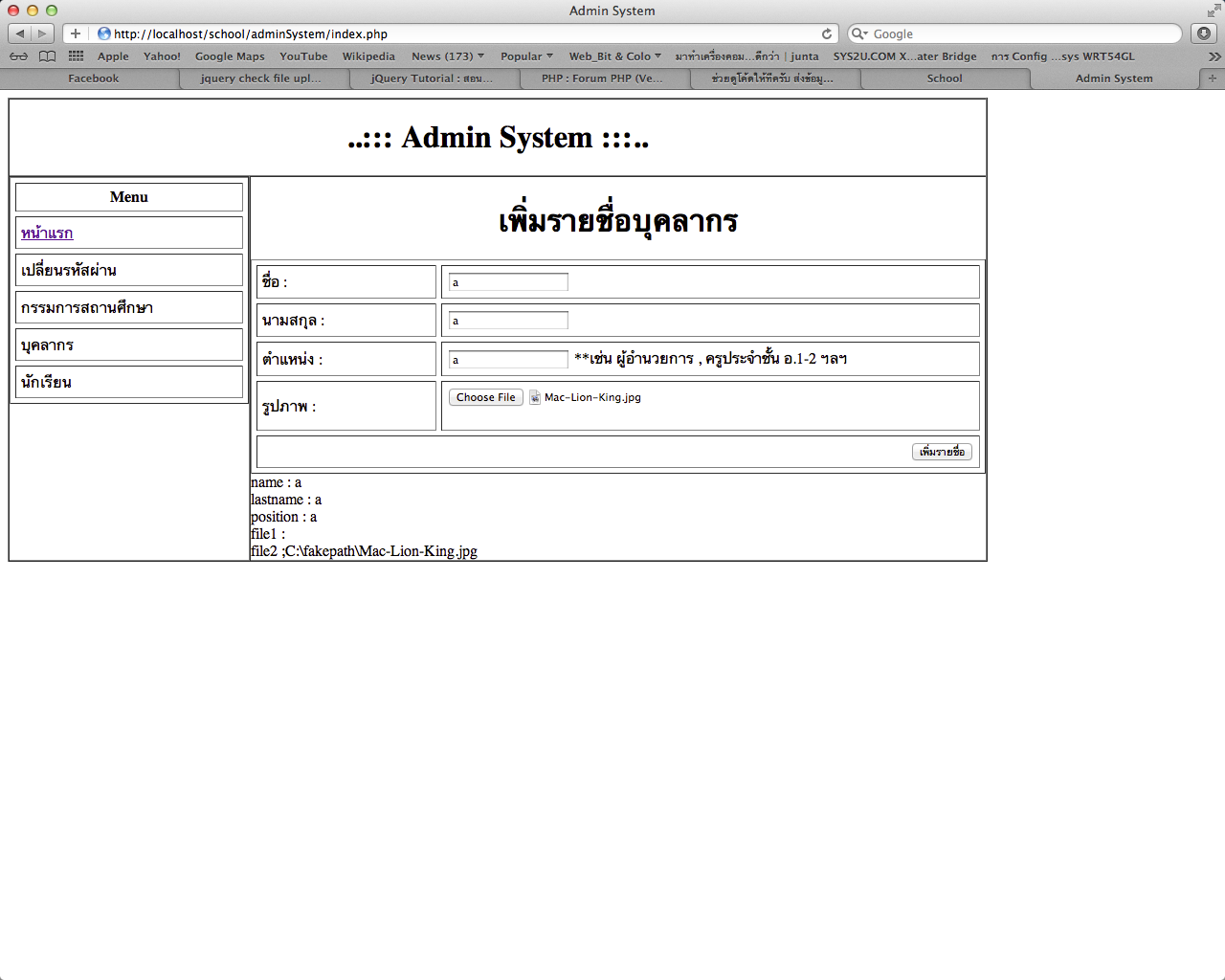This screenshot has height=980, width=1225.
Task: Go forward with the Safari forward arrow
Action: (43, 33)
